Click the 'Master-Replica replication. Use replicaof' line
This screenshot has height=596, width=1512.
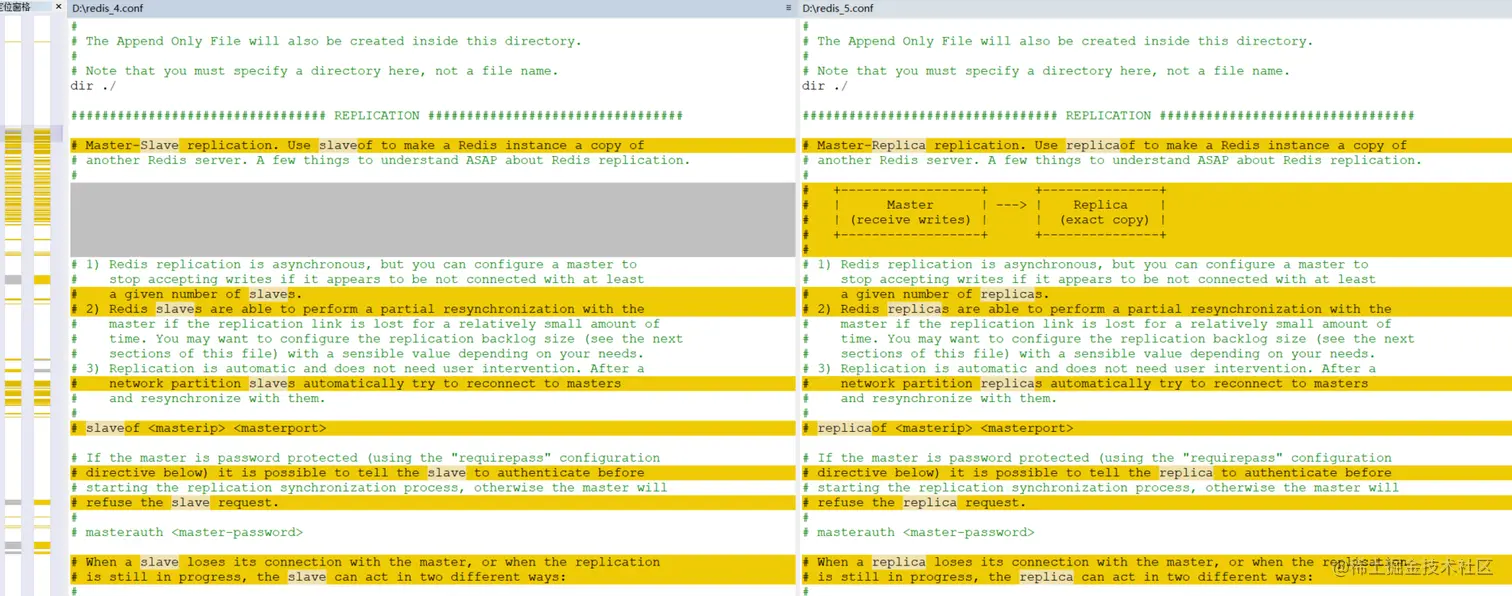1157,145
